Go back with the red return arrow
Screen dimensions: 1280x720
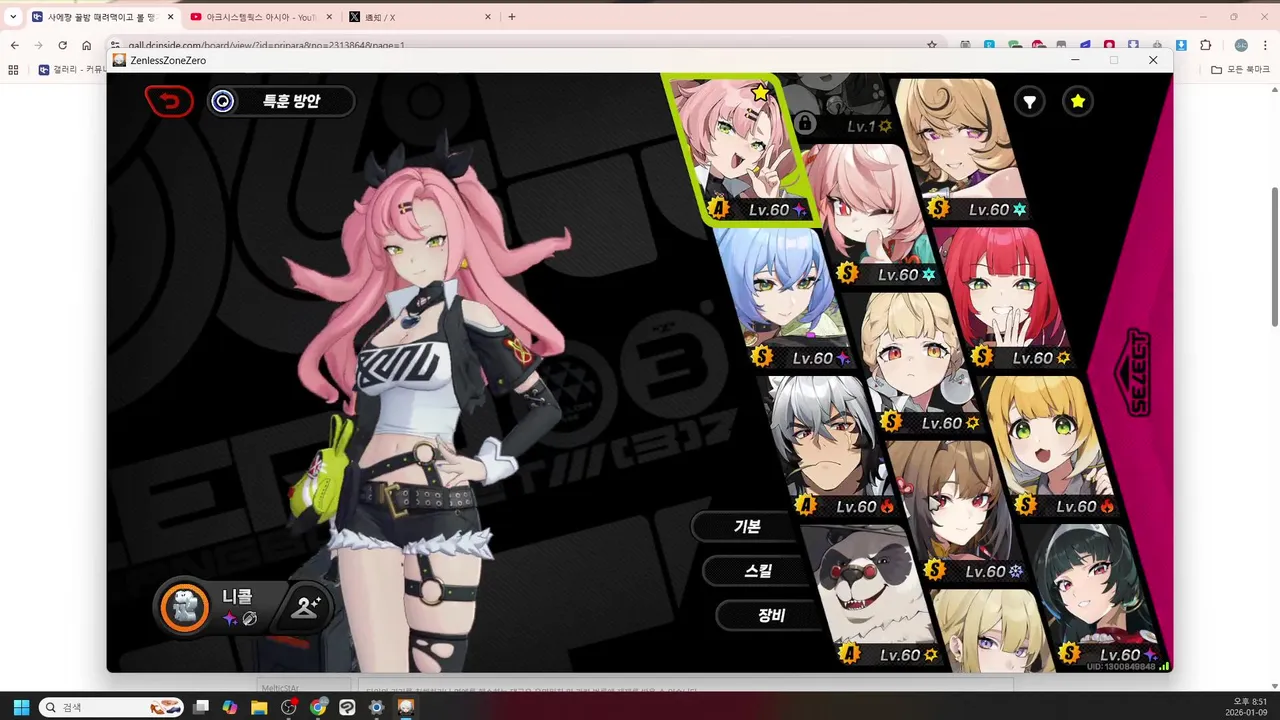169,101
